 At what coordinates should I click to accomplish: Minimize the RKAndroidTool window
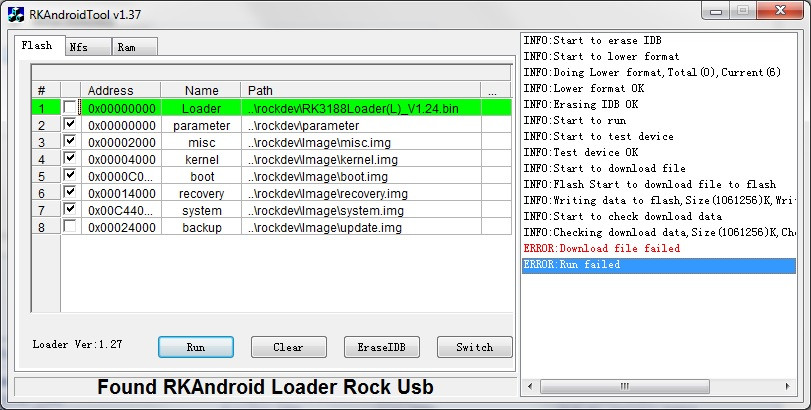(x=716, y=11)
